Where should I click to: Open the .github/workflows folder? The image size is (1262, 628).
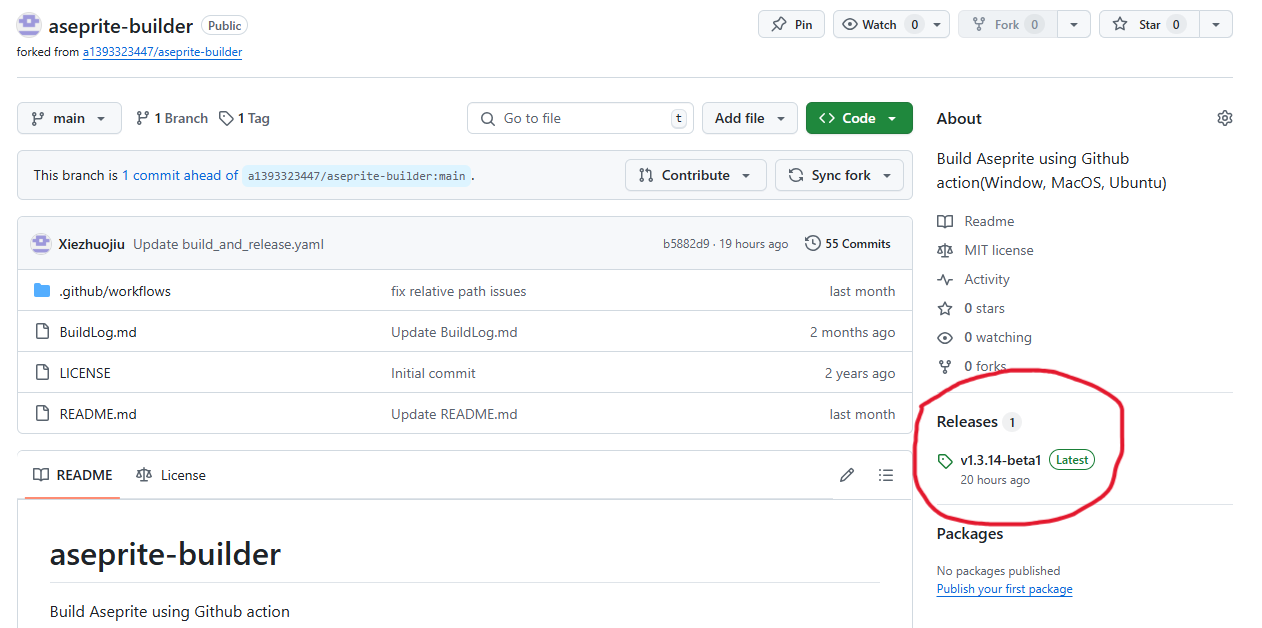coord(115,291)
